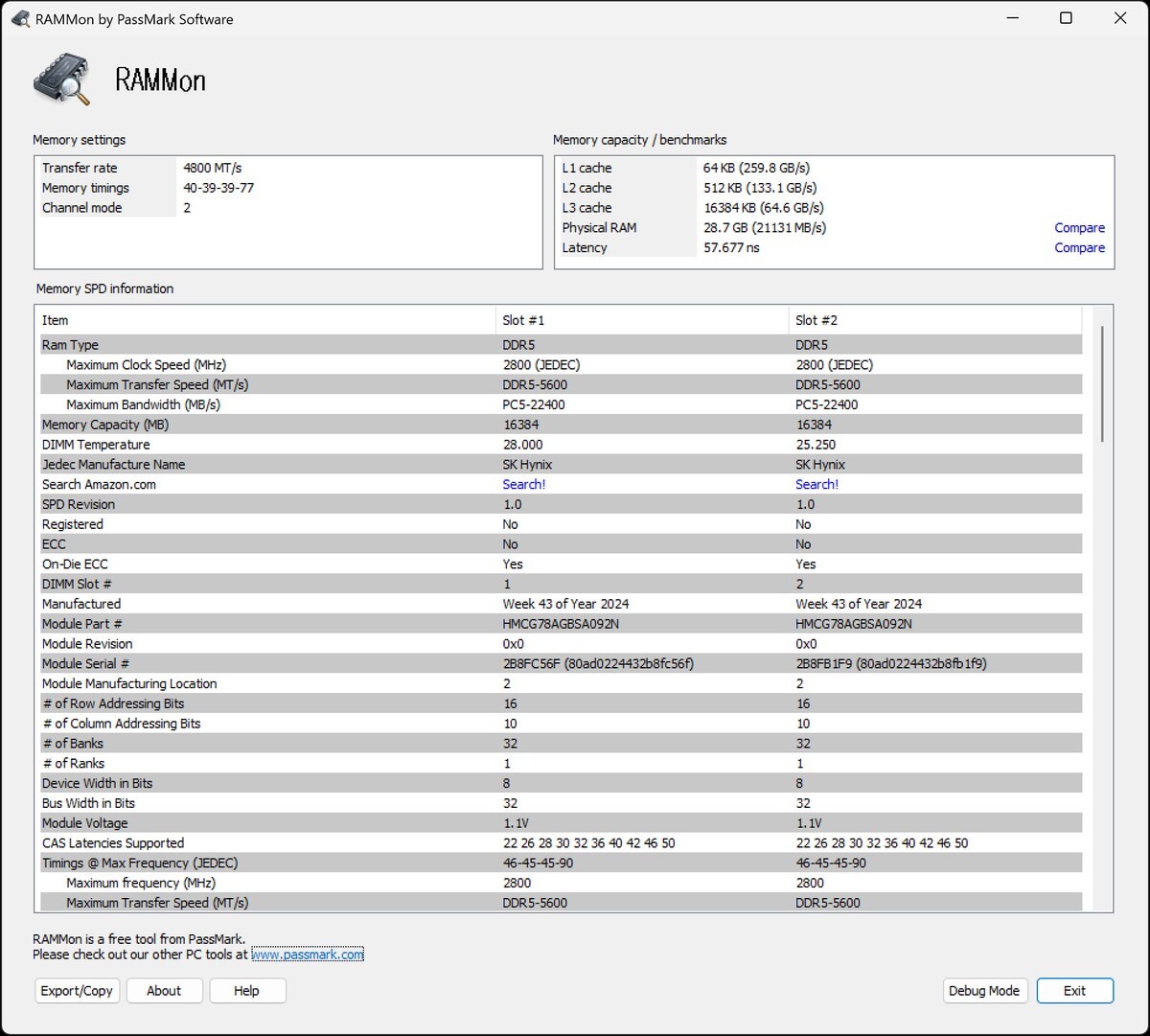Image resolution: width=1150 pixels, height=1036 pixels.
Task: Click Slot #1 Amazon Search! link
Action: pos(523,485)
